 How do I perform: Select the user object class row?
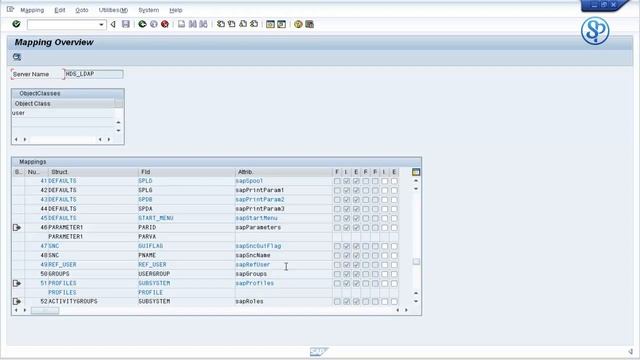point(63,113)
